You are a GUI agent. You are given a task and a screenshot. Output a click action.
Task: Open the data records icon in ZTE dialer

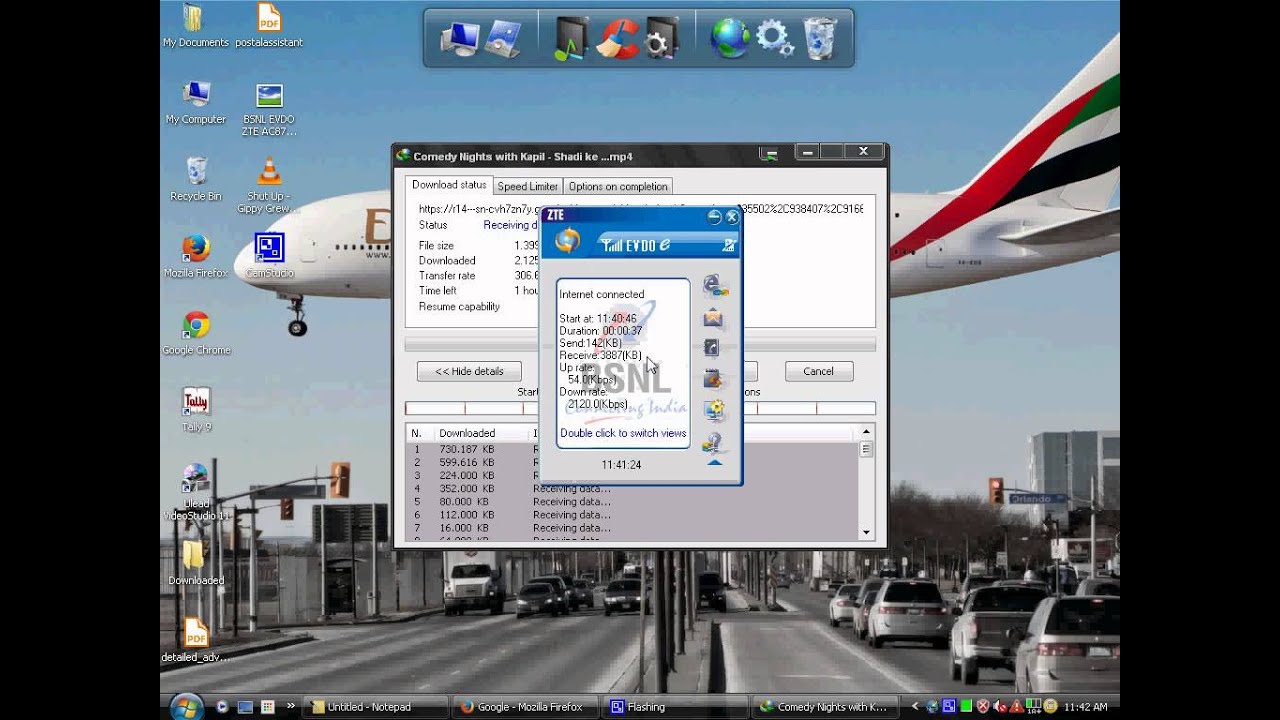point(713,379)
